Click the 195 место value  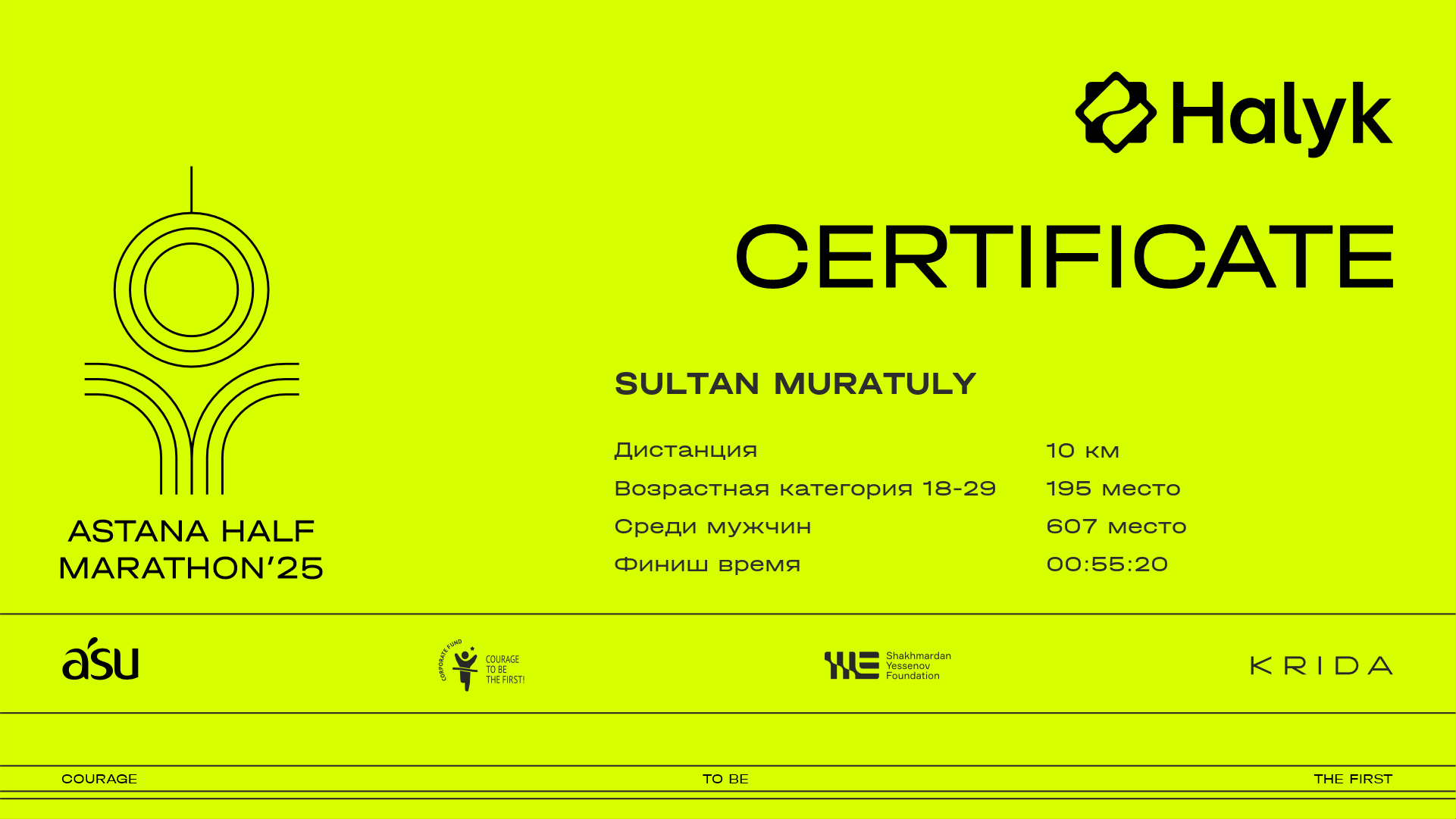1113,489
